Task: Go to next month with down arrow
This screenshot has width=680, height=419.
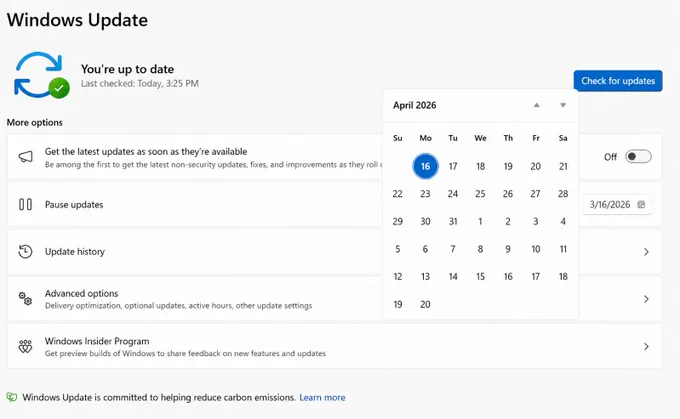Action: 563,105
